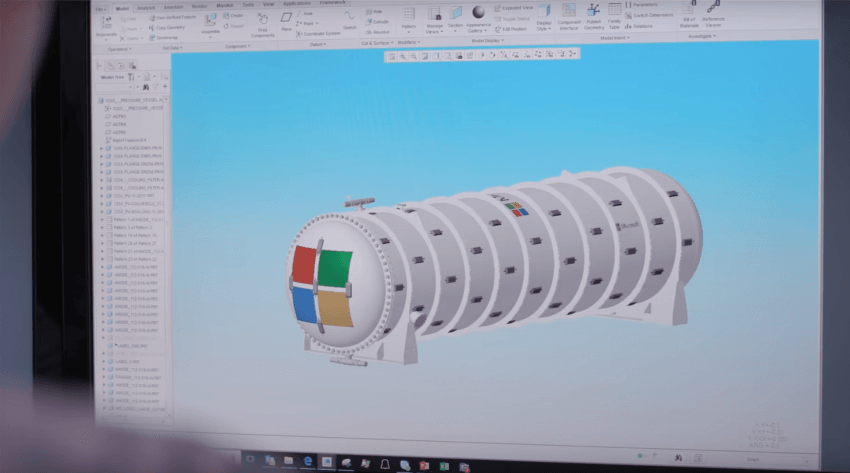This screenshot has height=473, width=850.
Task: Start a Sketch feature
Action: coord(350,20)
